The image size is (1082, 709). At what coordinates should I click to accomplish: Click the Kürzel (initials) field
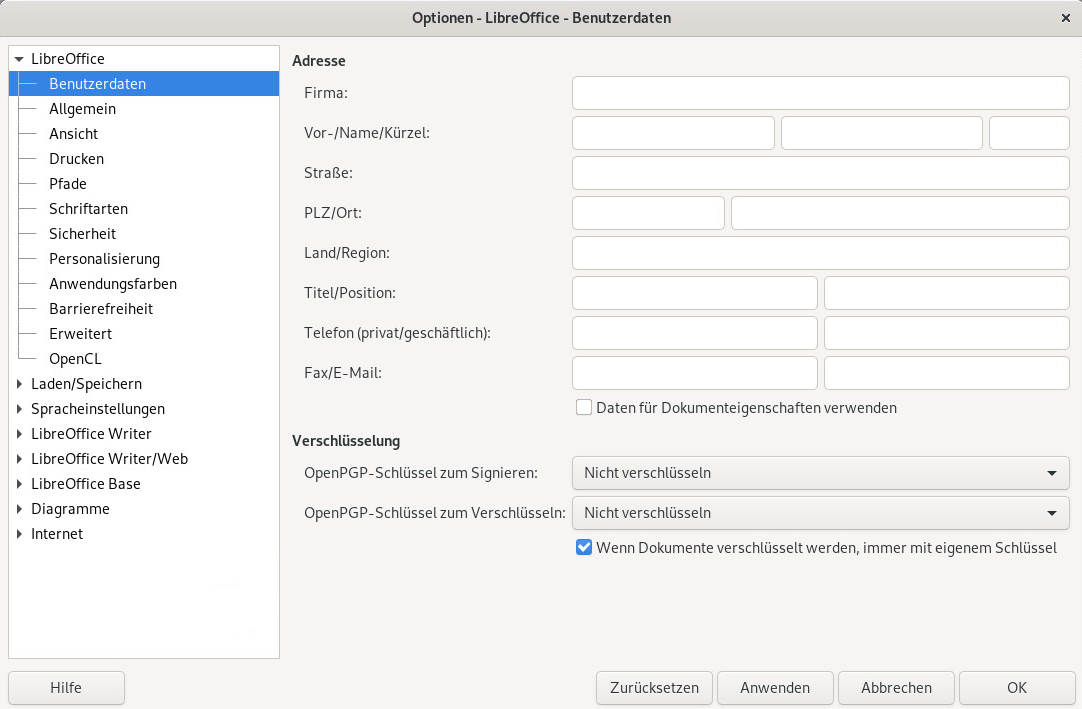click(1030, 133)
